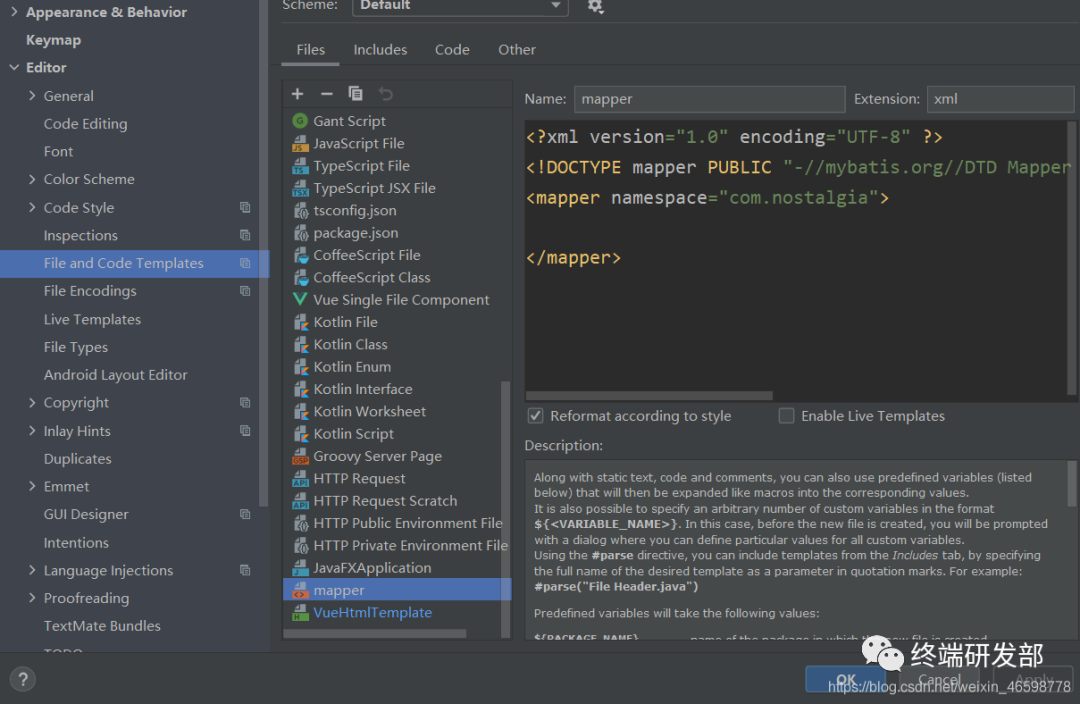Collapse the Editor section

pos(14,68)
